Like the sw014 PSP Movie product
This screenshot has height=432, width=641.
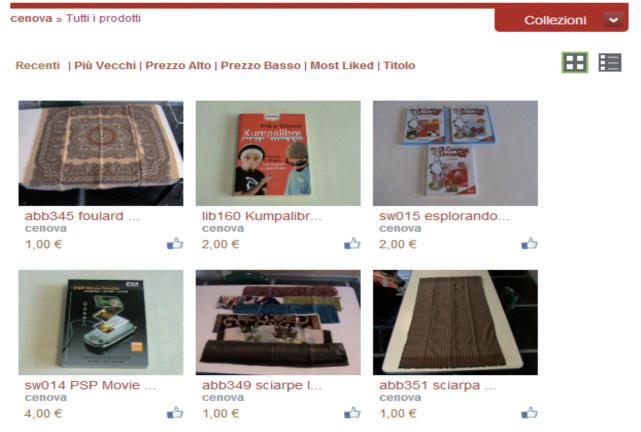point(175,413)
